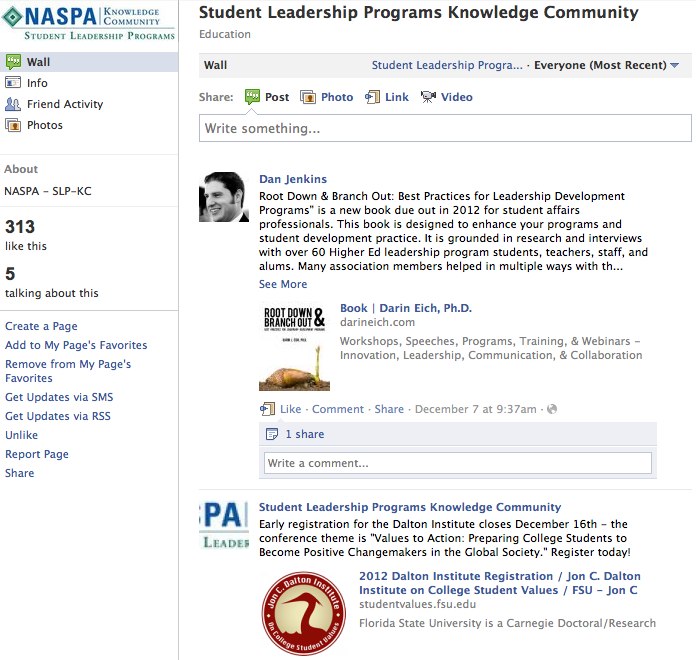The image size is (696, 660).
Task: Open Dan Jenkins' profile photo
Action: coord(224,197)
